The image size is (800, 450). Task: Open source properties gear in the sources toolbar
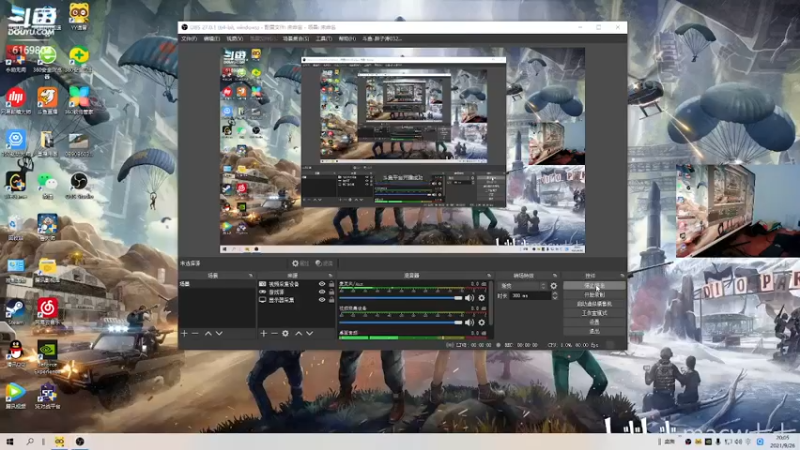(x=286, y=333)
